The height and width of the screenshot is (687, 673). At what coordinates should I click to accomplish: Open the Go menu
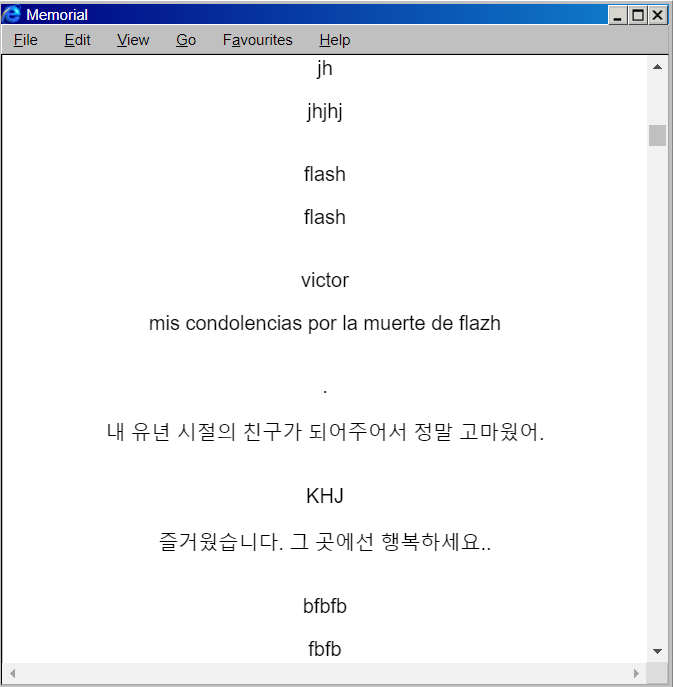[186, 40]
